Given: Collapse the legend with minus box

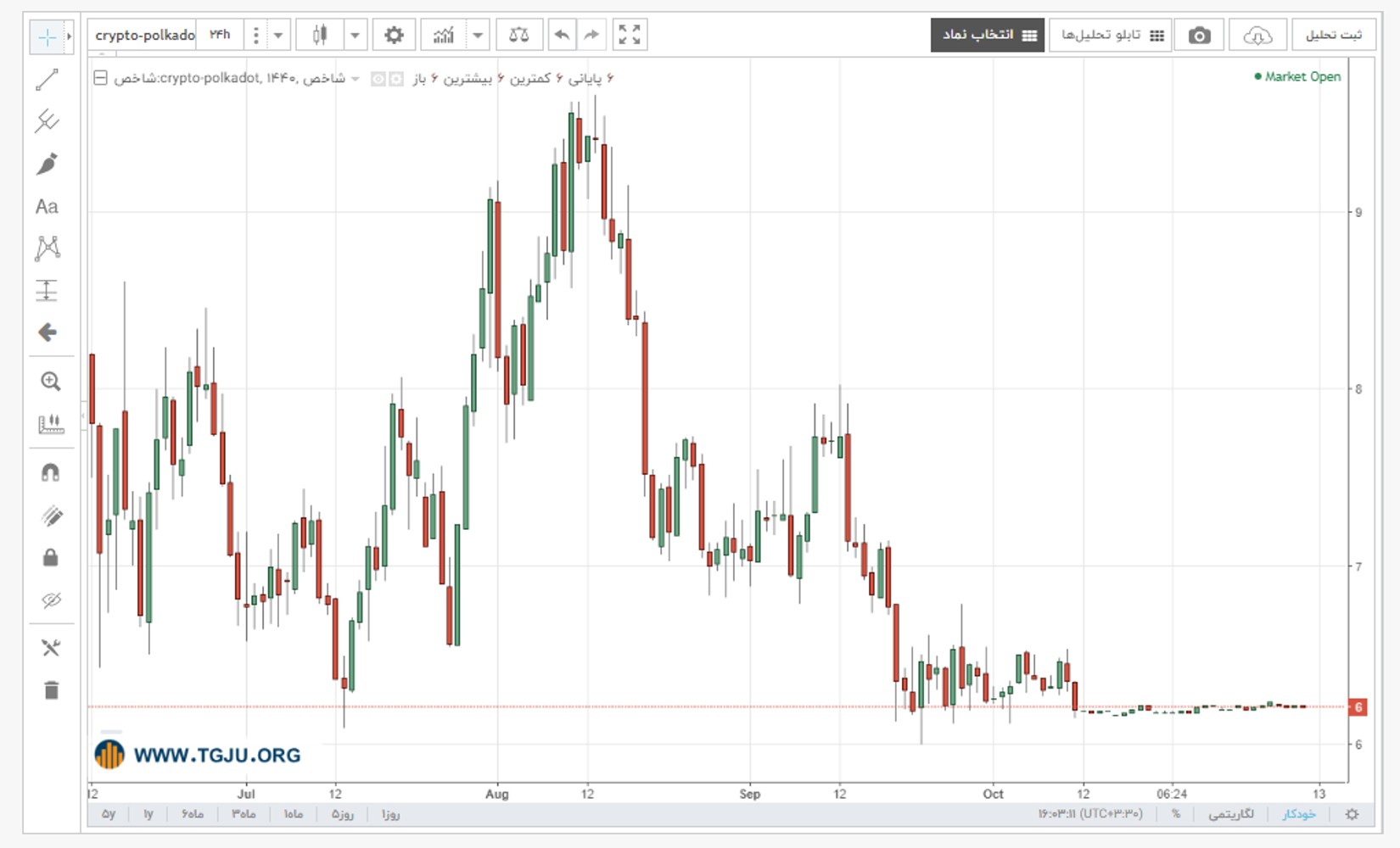Looking at the screenshot, I should tap(100, 78).
